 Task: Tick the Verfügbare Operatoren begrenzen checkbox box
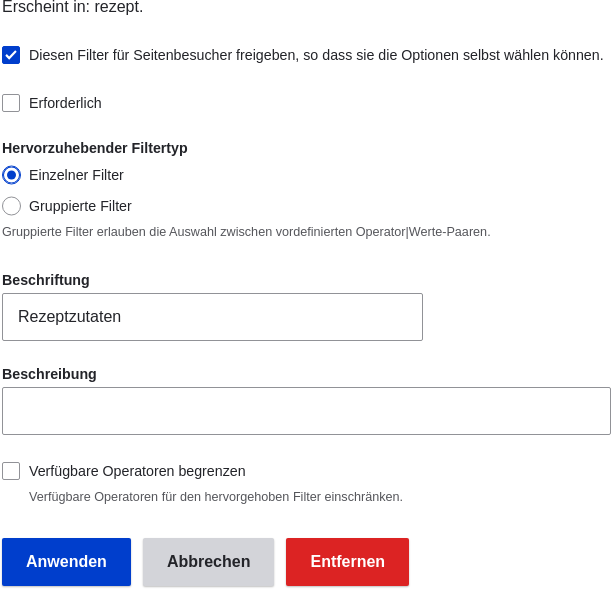(x=11, y=471)
